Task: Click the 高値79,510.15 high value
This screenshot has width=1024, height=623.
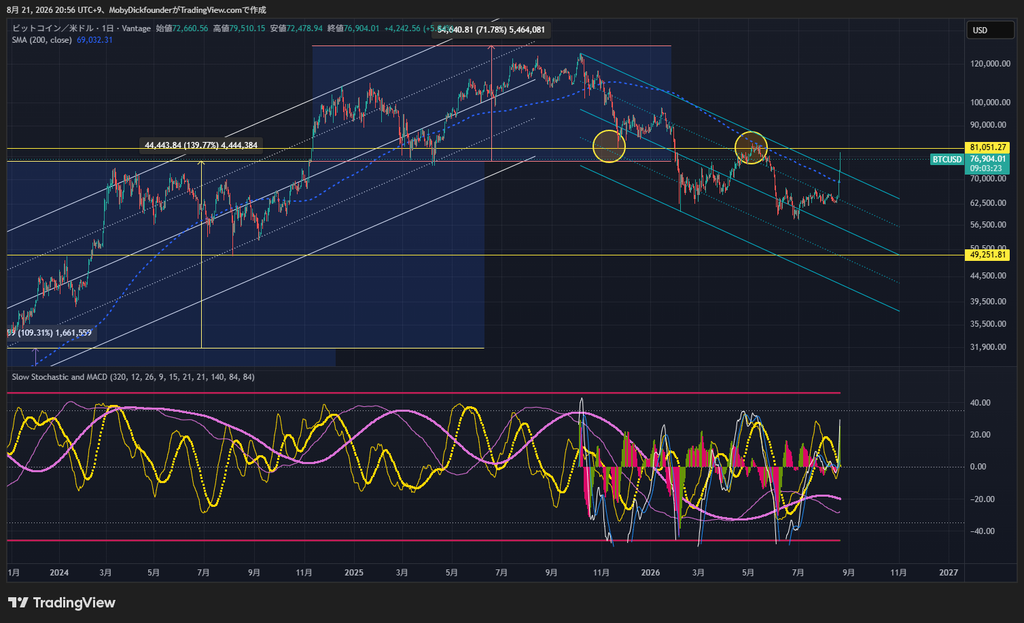Action: (x=239, y=29)
